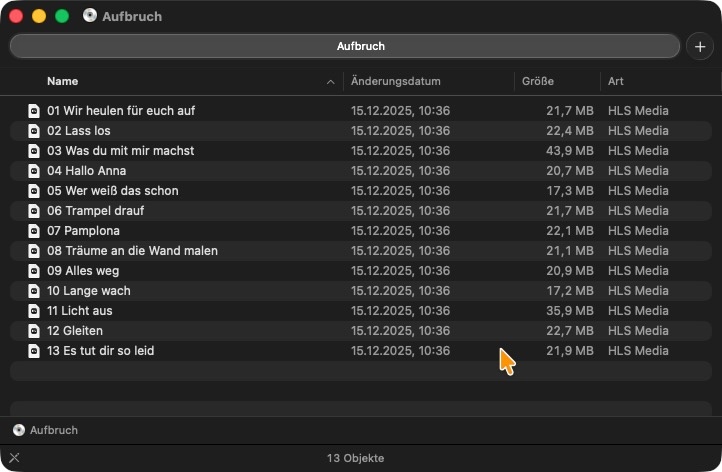Select file name 04 Hallo Anna

pyautogui.click(x=86, y=171)
